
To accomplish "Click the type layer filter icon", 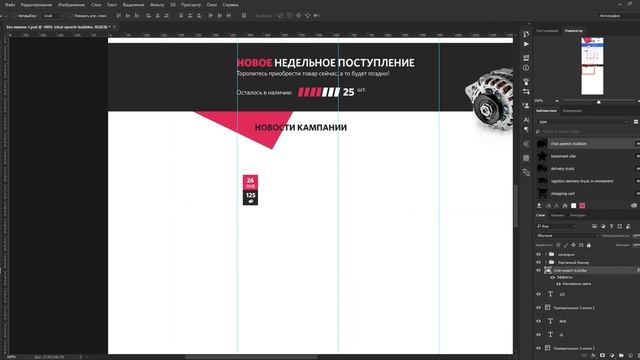I will tap(611, 226).
